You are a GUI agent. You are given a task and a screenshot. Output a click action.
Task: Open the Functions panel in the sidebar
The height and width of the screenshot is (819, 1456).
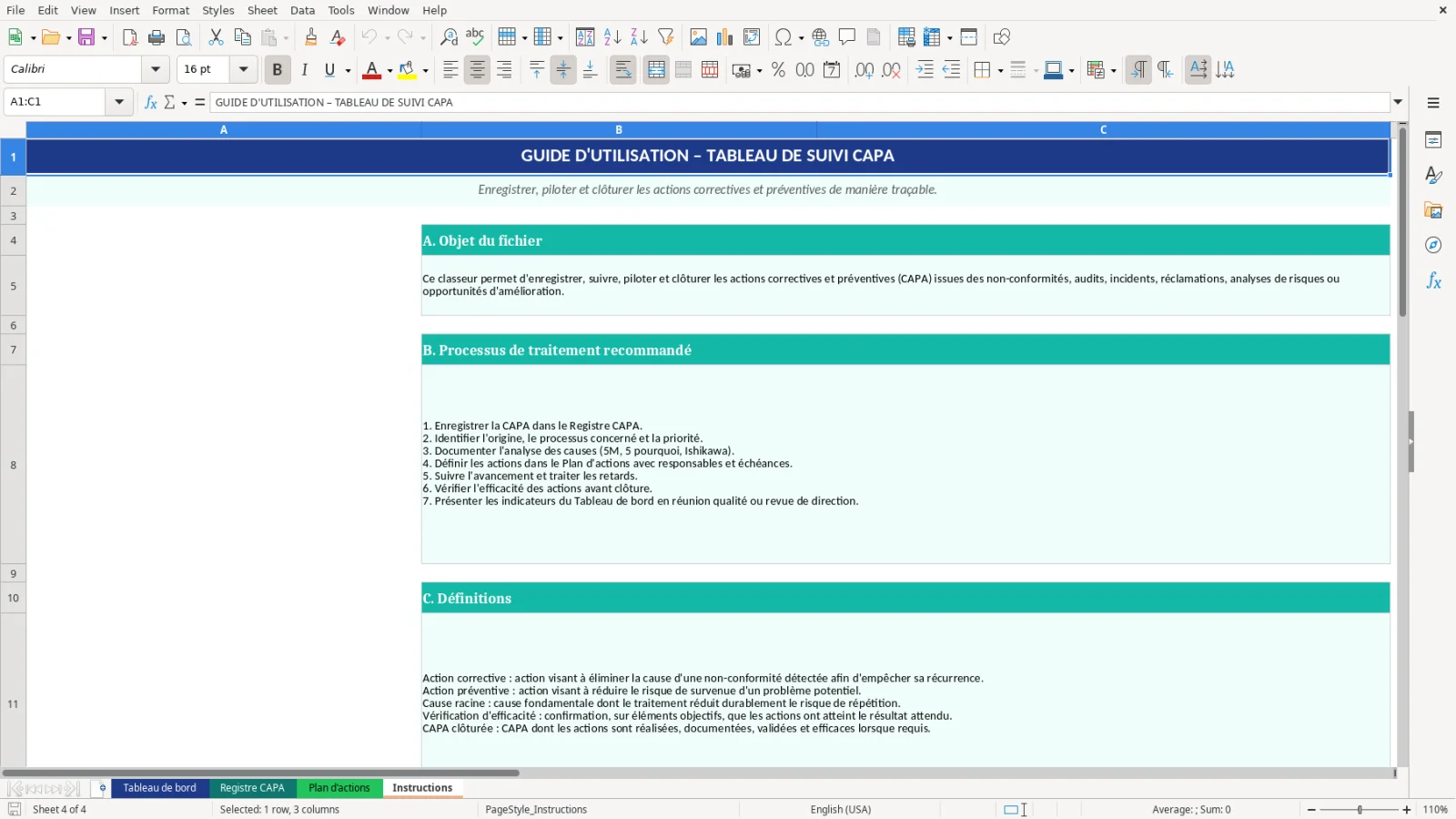pos(1433,281)
